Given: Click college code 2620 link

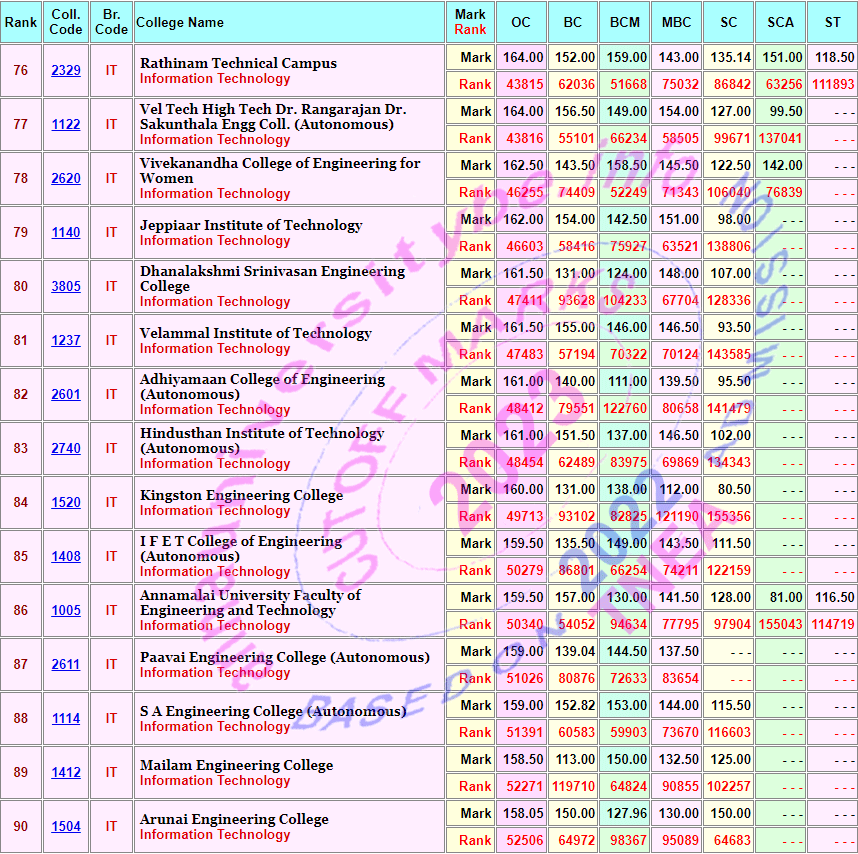Looking at the screenshot, I should tap(66, 178).
